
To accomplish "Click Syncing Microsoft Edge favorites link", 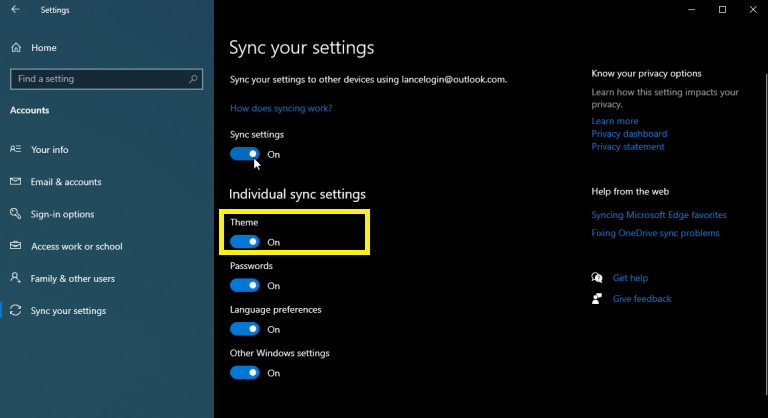I will 659,215.
